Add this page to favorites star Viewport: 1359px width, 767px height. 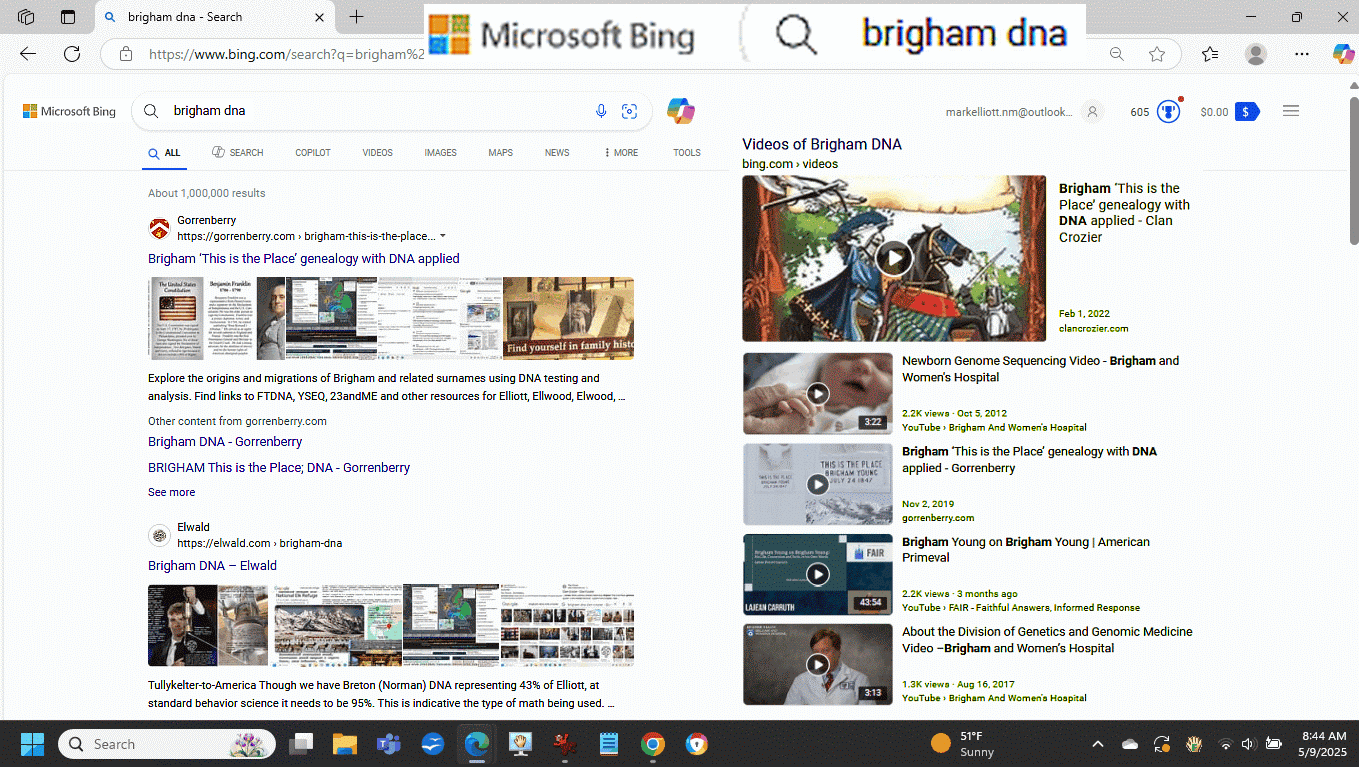click(1157, 54)
